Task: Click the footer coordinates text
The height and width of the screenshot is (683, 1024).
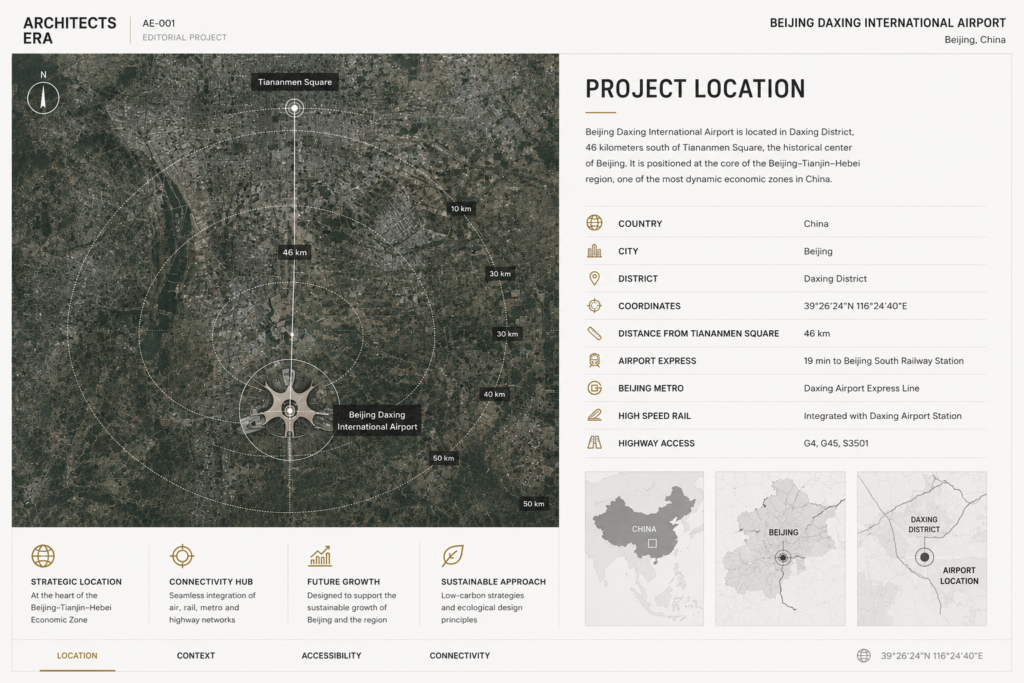Action: [x=932, y=656]
